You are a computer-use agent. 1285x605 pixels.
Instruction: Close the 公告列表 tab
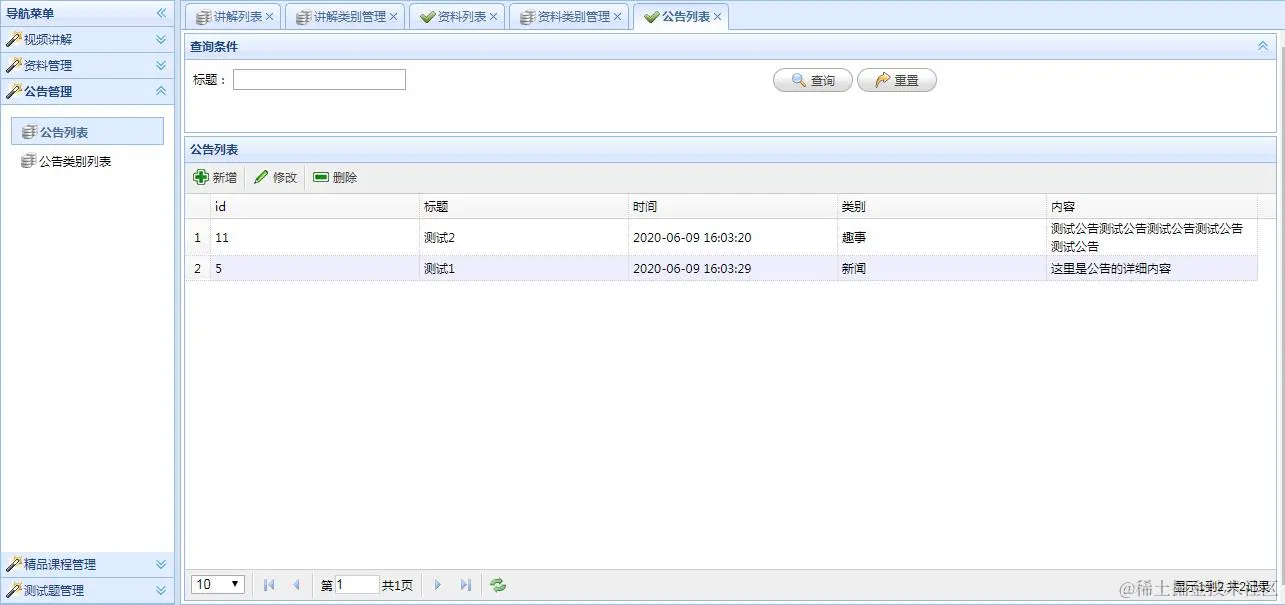click(717, 17)
